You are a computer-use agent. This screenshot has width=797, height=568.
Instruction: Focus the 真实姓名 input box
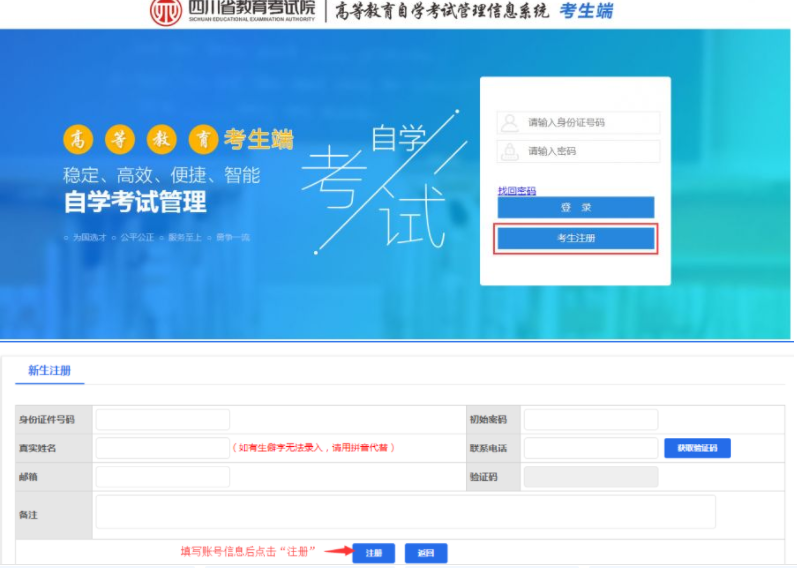point(163,448)
